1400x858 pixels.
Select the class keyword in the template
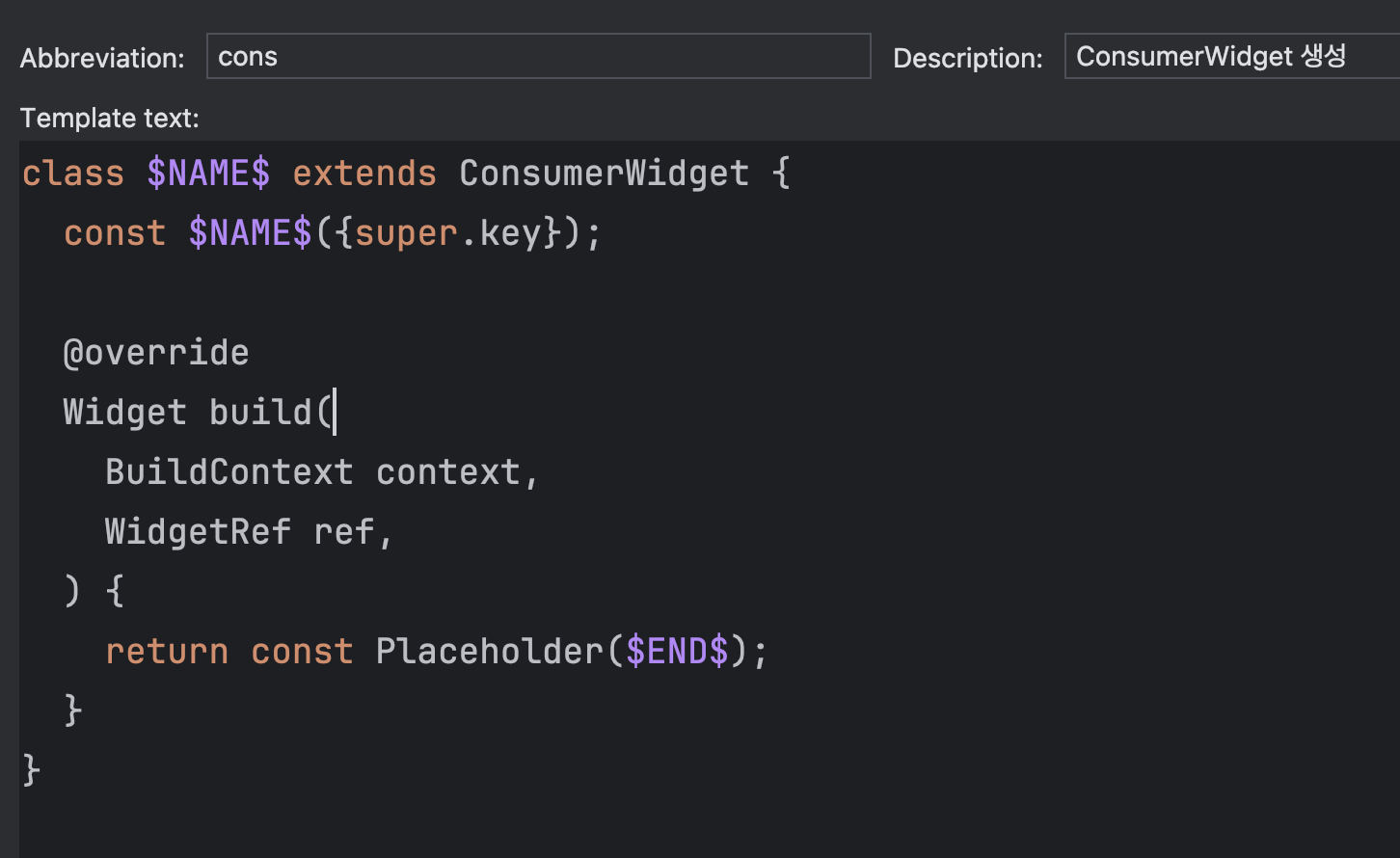click(72, 172)
